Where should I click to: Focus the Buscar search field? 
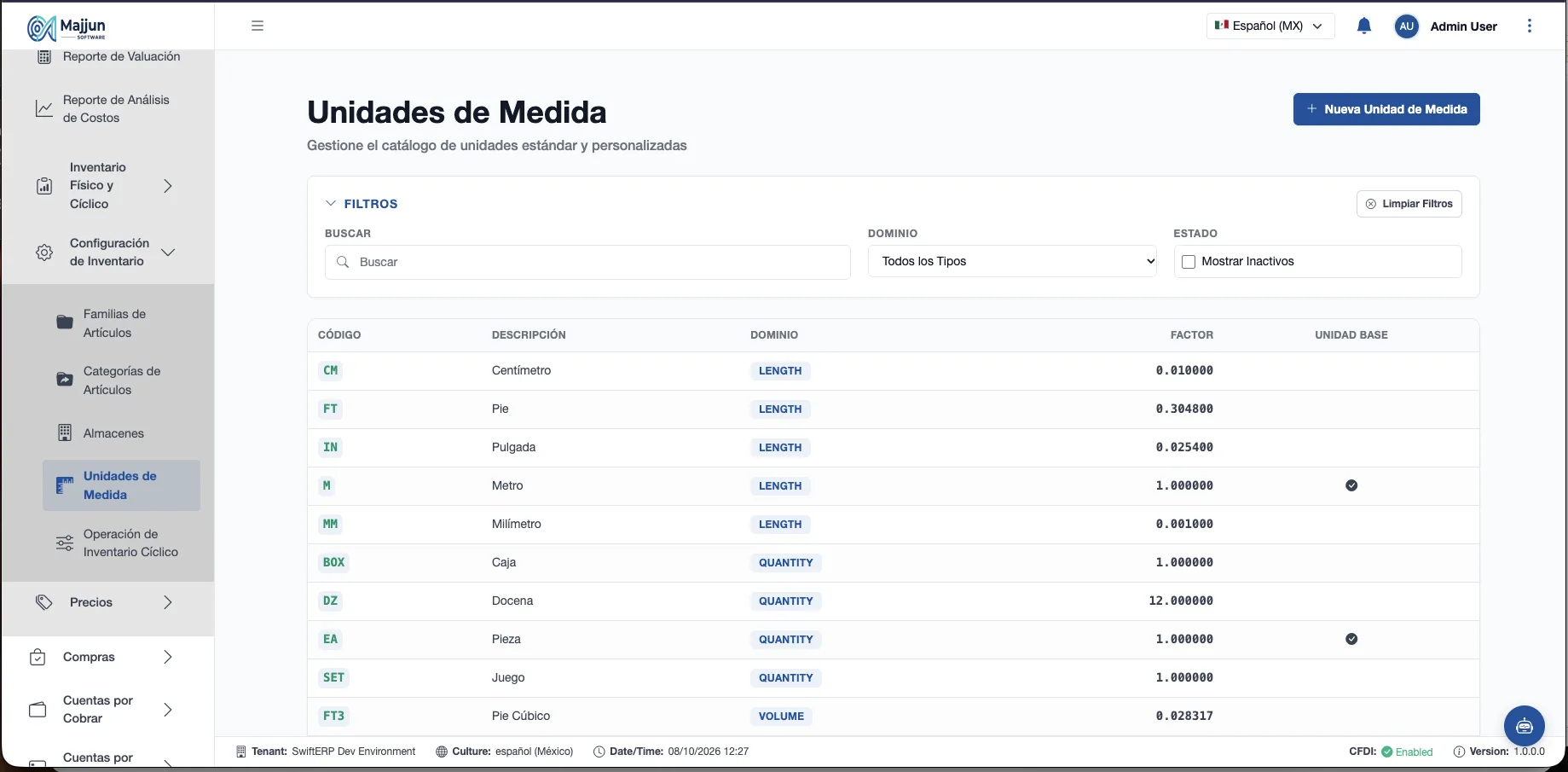pos(587,262)
